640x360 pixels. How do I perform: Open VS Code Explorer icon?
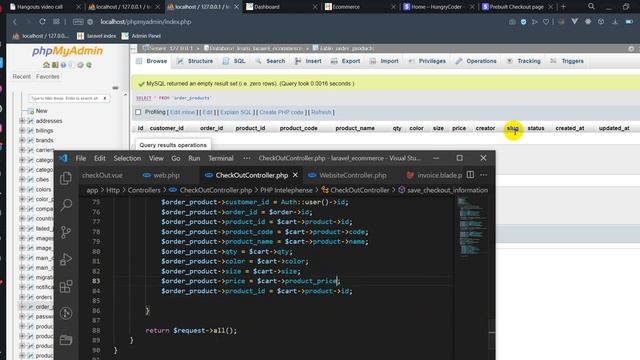[66, 178]
